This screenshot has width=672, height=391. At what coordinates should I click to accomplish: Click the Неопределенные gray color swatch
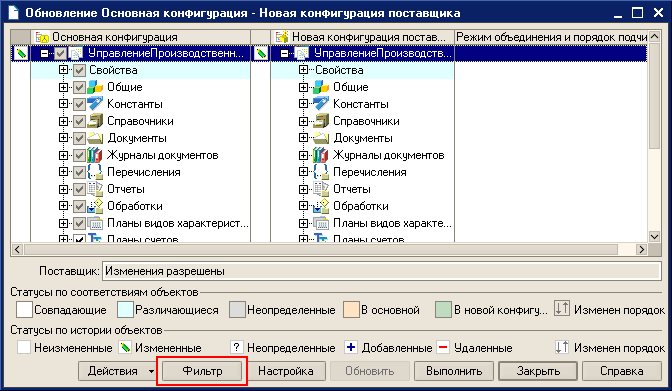tap(237, 310)
